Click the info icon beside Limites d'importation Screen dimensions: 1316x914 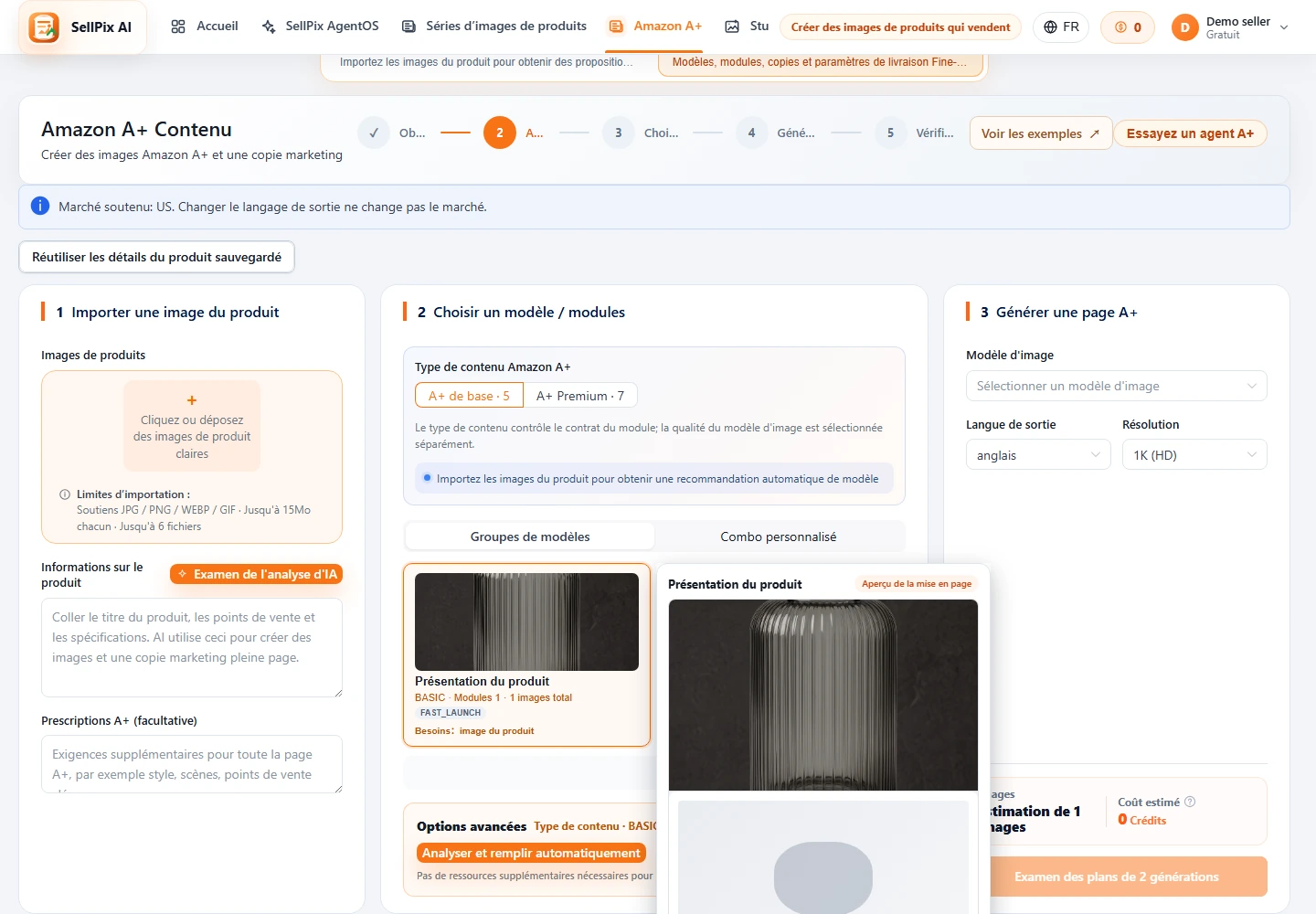(x=65, y=494)
